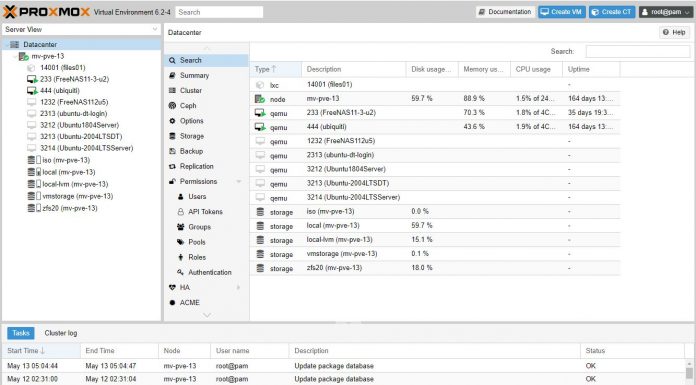Open the Search menu item

coord(206,60)
